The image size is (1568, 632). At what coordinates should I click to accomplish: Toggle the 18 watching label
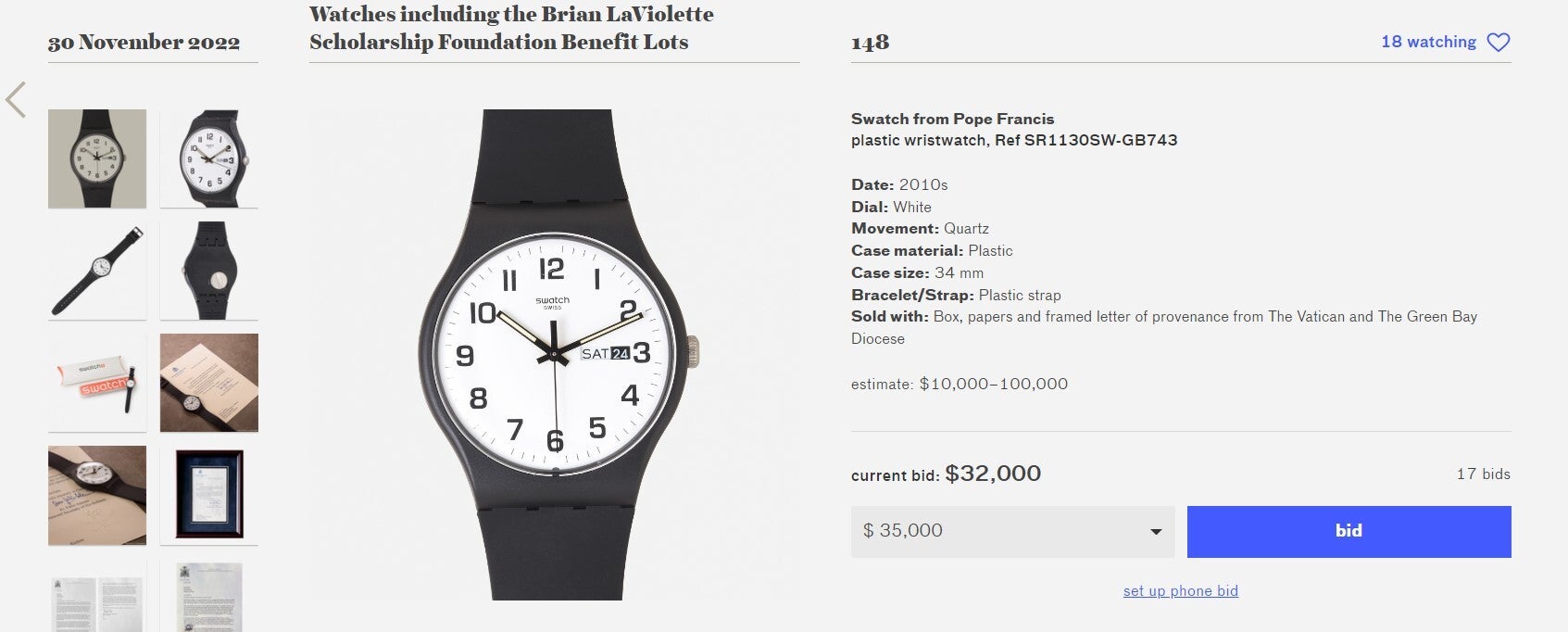(x=1428, y=42)
